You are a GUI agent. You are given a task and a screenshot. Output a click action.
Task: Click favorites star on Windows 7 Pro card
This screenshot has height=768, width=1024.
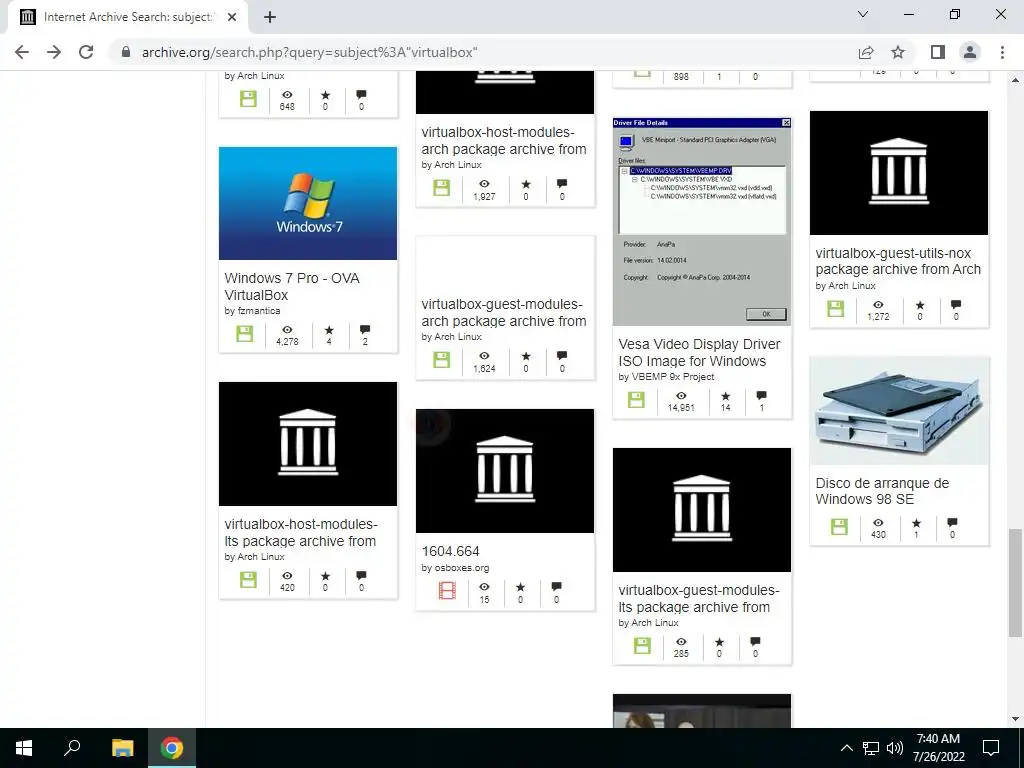click(329, 330)
